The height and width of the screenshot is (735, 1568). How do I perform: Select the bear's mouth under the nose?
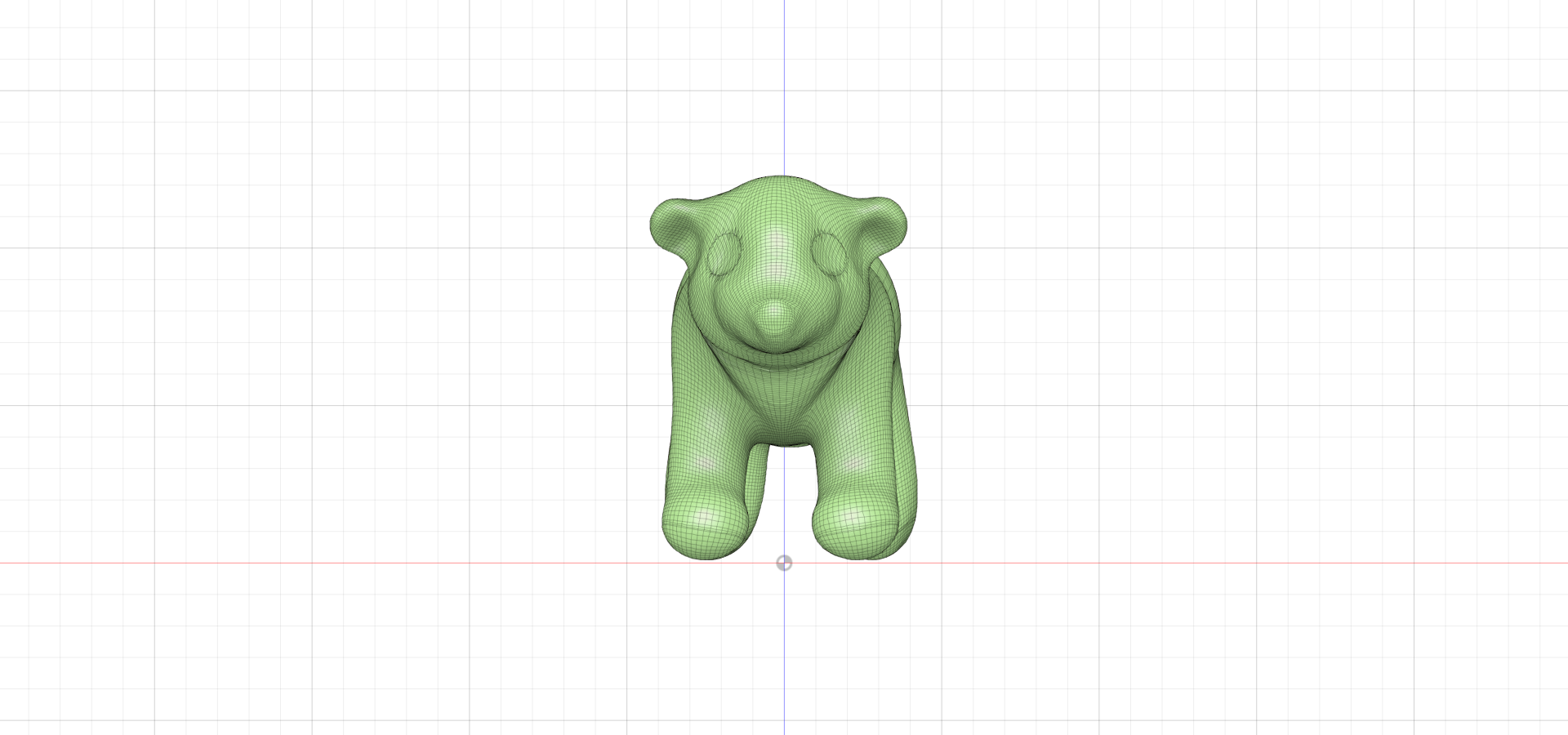(x=775, y=346)
